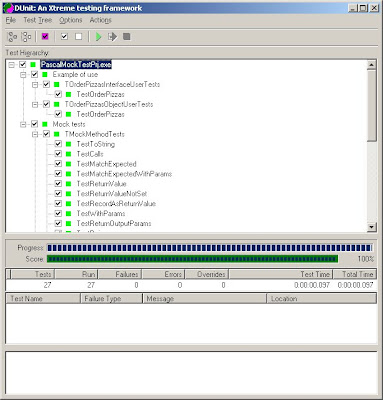Click the test tree scroll down arrow

[372, 227]
